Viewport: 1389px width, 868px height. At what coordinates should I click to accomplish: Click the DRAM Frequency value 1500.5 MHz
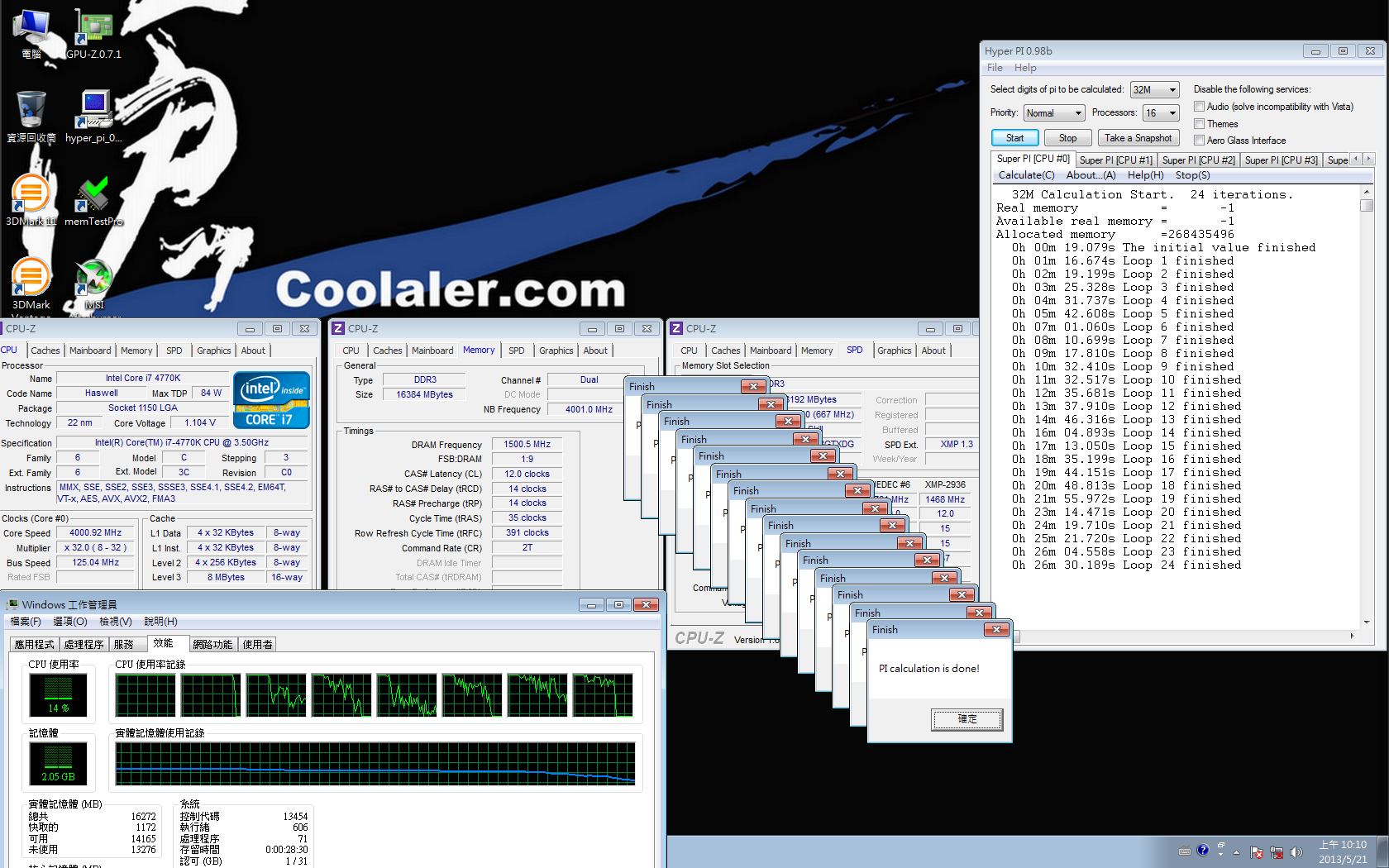click(x=527, y=444)
